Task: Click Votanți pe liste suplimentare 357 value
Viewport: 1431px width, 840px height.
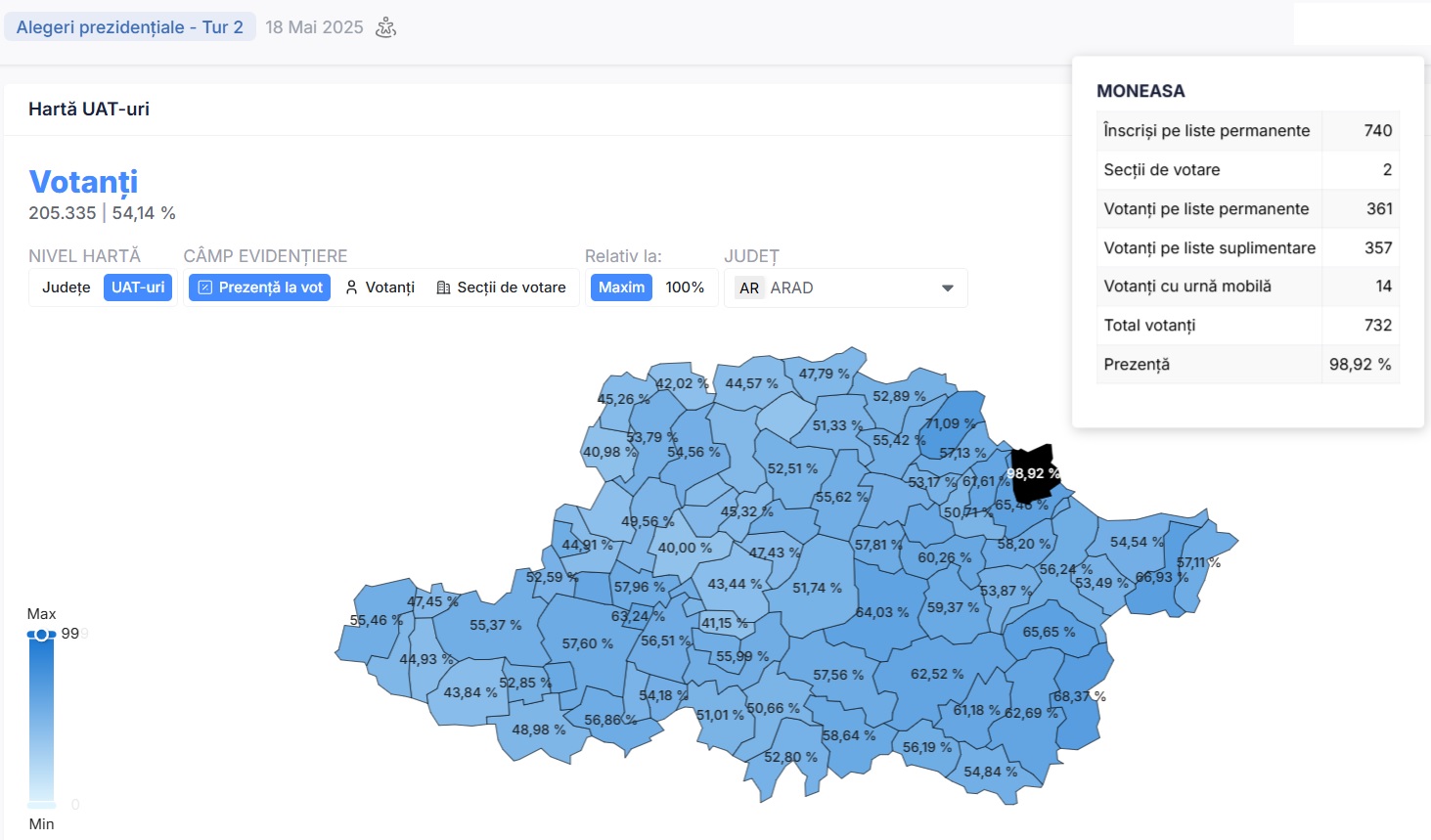Action: coord(1378,247)
